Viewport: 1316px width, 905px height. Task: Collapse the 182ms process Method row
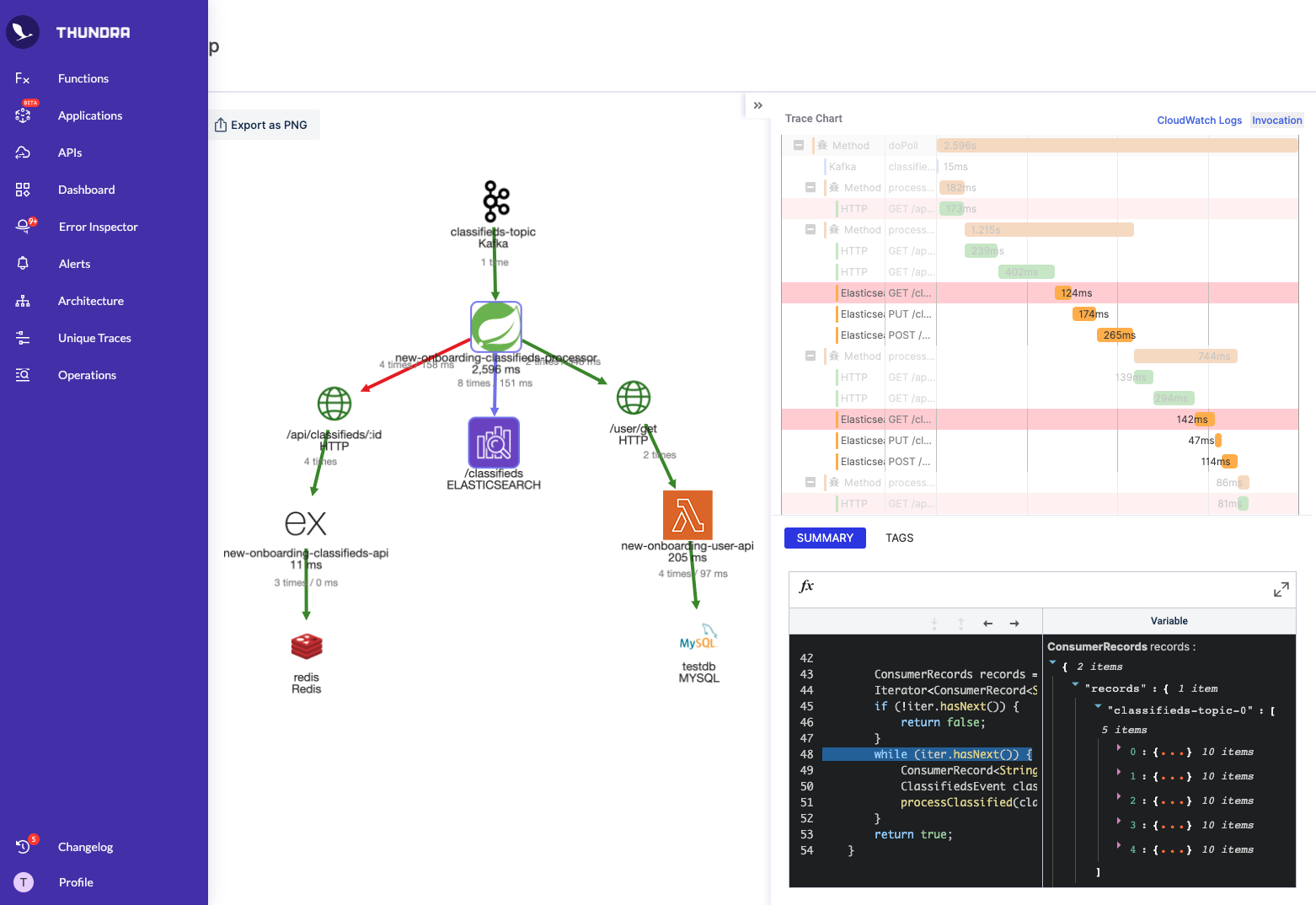810,187
